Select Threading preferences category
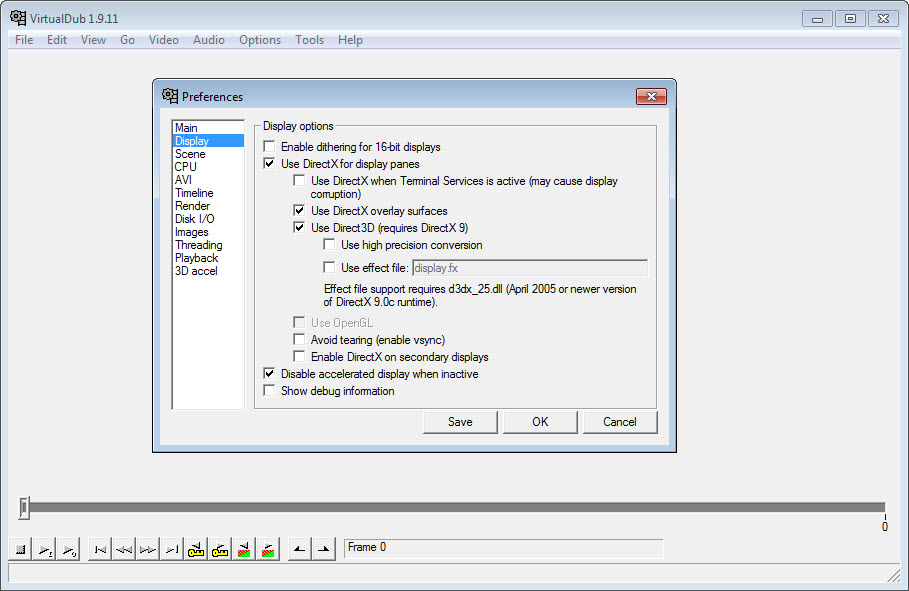 [x=208, y=245]
